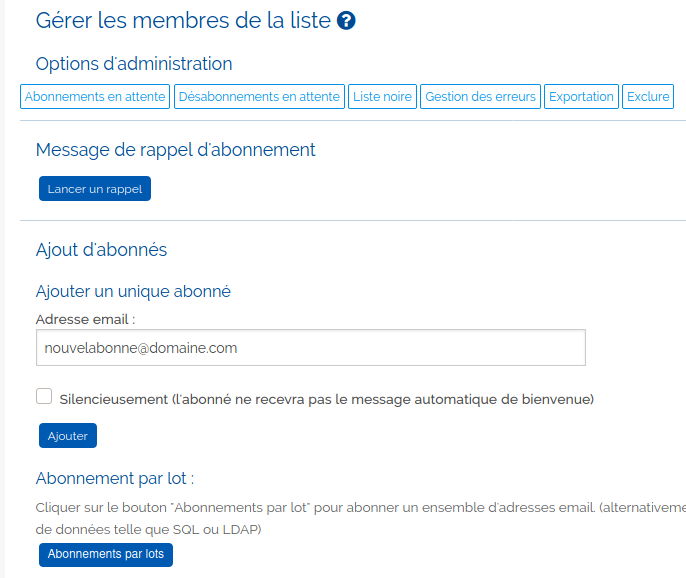Viewport: 686px width, 578px height.
Task: View Désabonnements en attente
Action: tap(259, 97)
